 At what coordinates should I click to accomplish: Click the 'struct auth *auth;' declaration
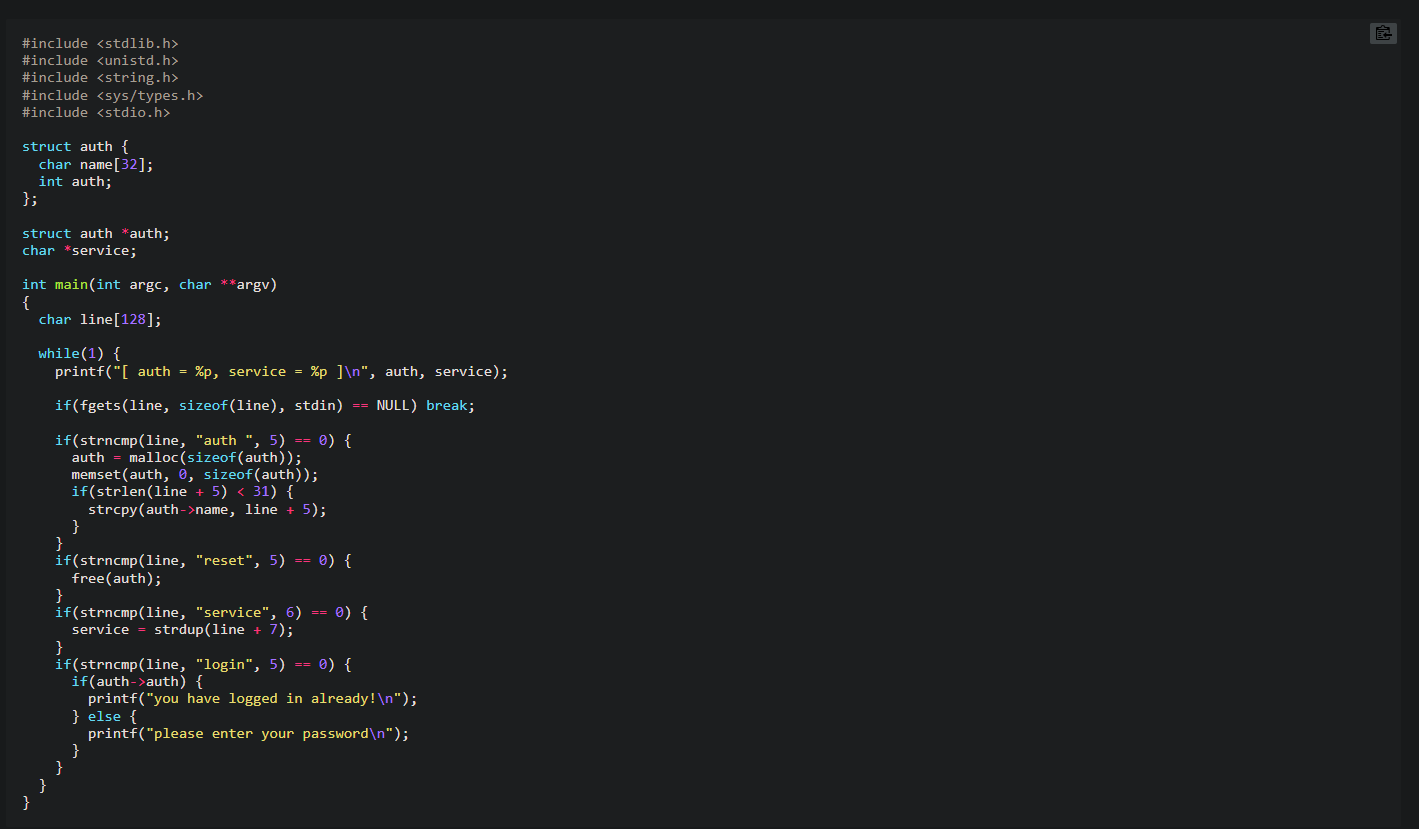pyautogui.click(x=96, y=234)
